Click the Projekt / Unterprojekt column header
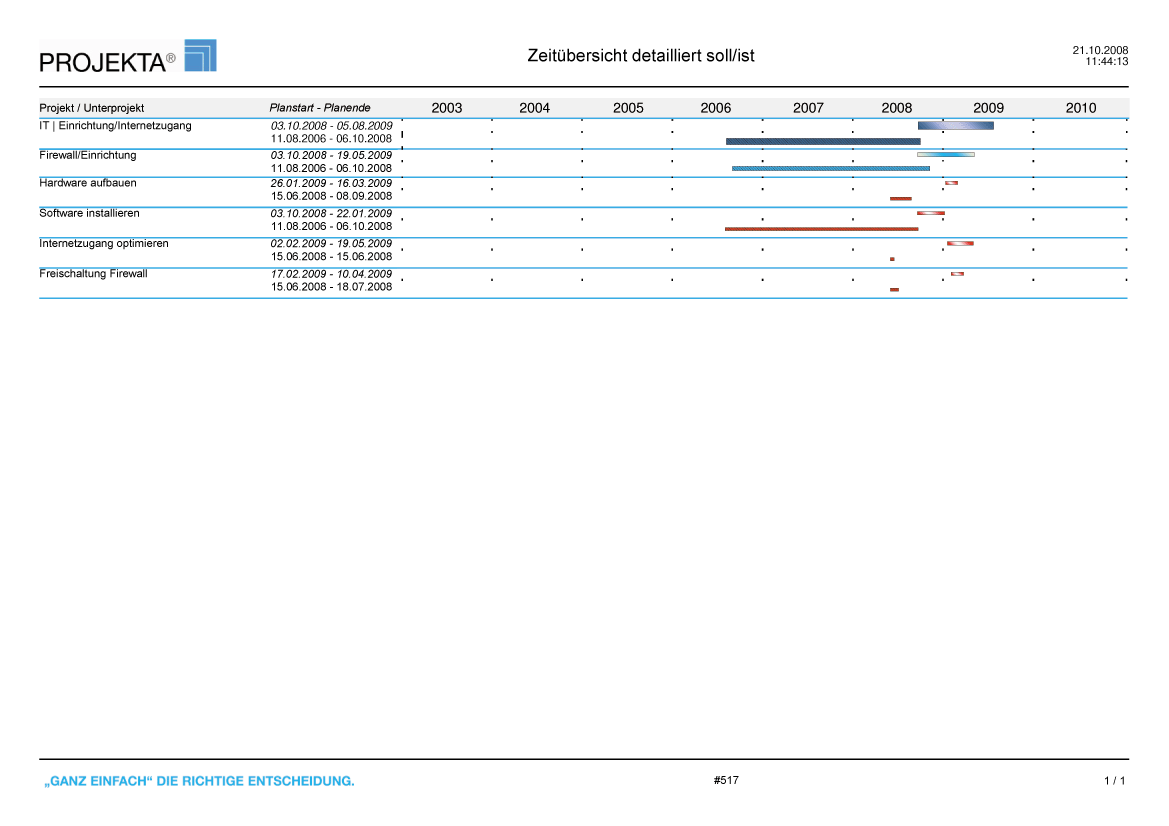 click(92, 108)
